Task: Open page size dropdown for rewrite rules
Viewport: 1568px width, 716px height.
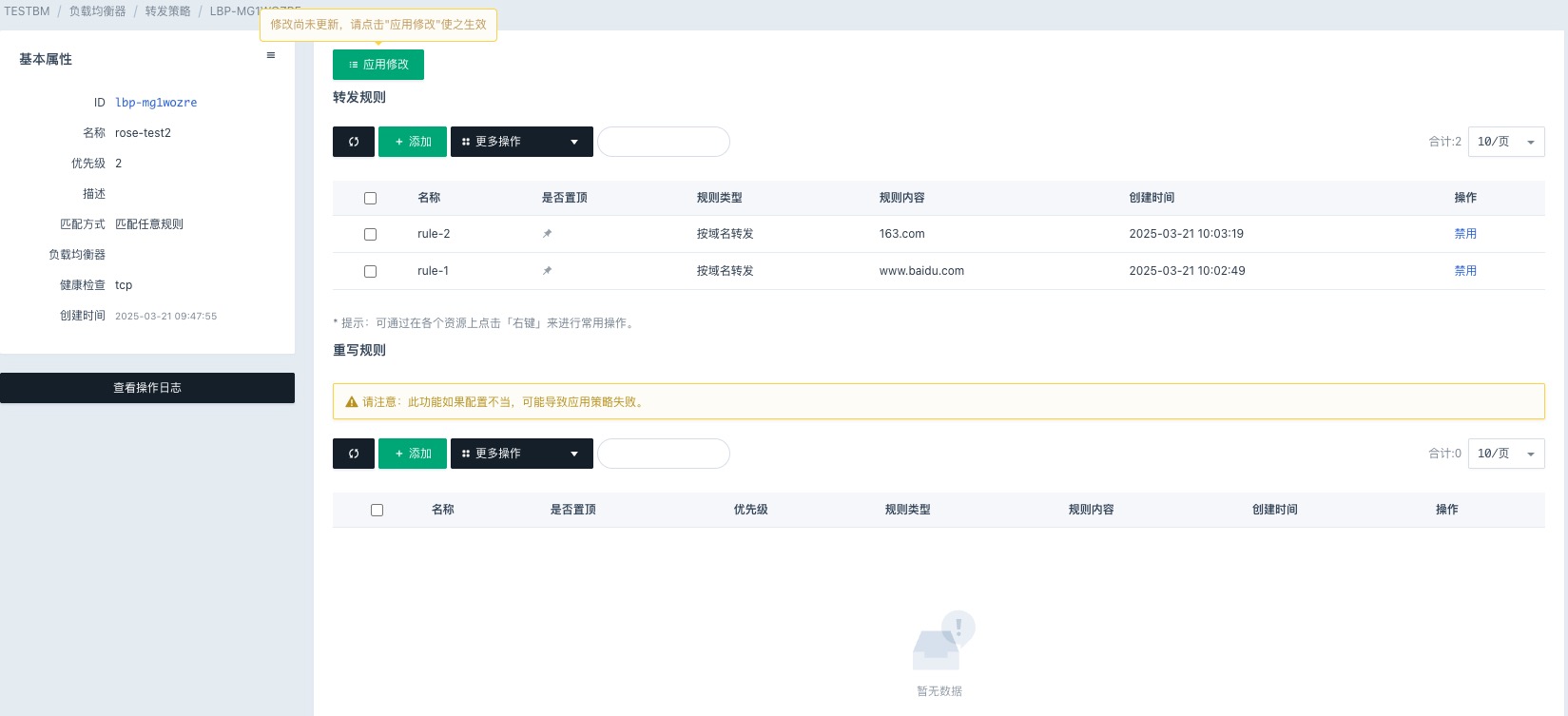Action: [1506, 454]
